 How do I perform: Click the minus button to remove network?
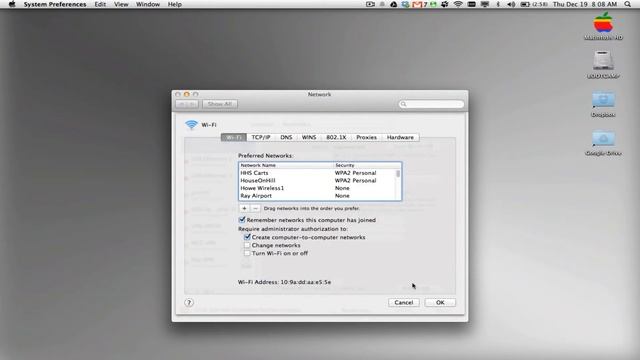255,208
